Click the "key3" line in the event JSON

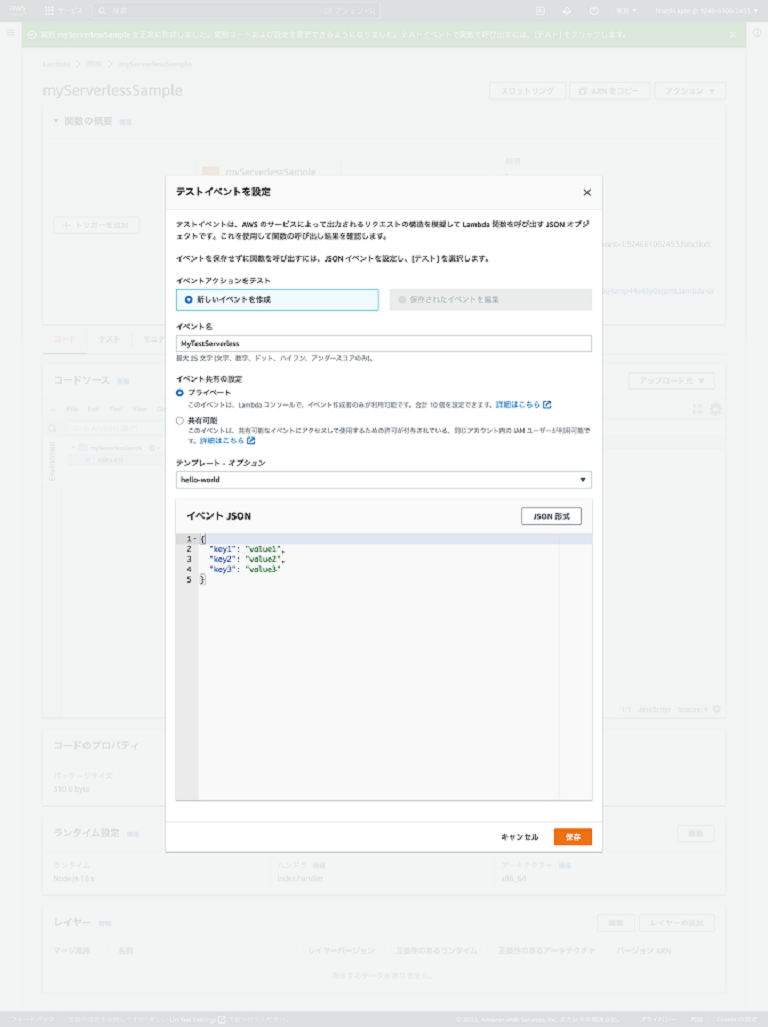click(244, 569)
